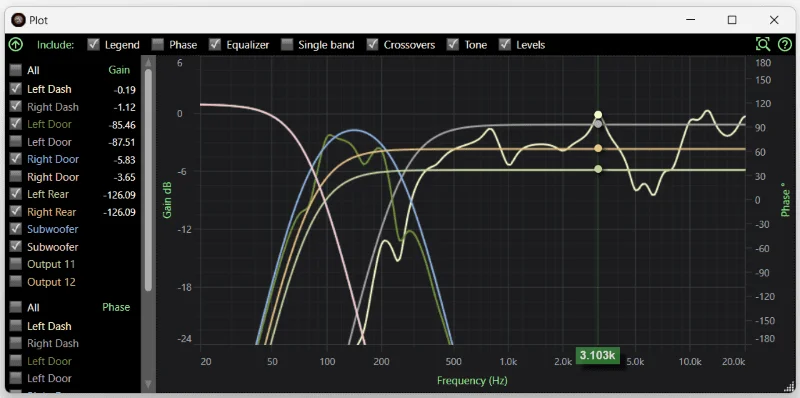
Task: Click the channel list vertical scrollbar thumb
Action: pos(148,180)
